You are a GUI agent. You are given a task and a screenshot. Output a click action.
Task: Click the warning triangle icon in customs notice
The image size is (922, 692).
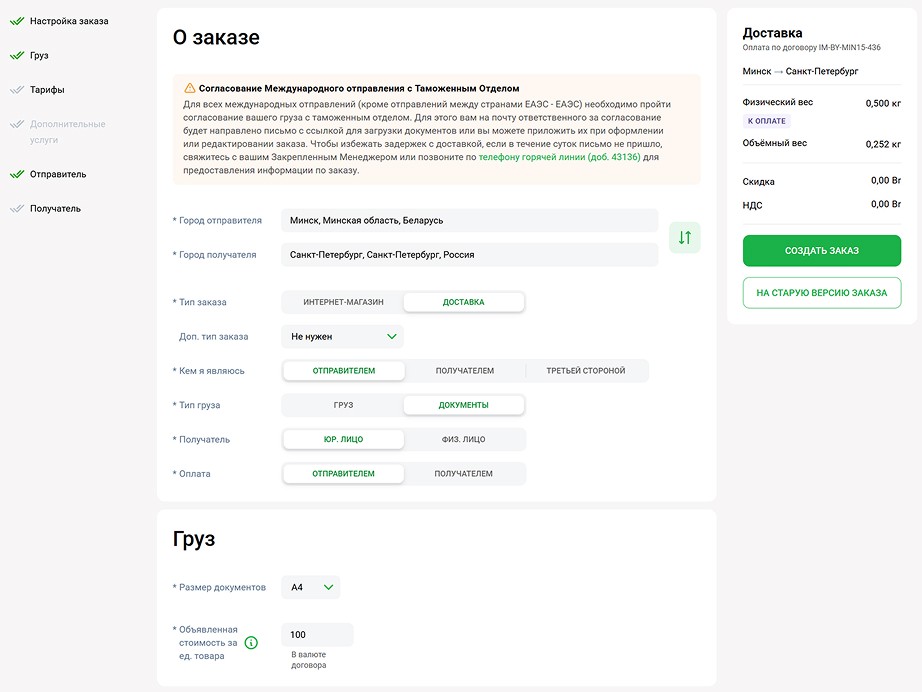(x=189, y=88)
